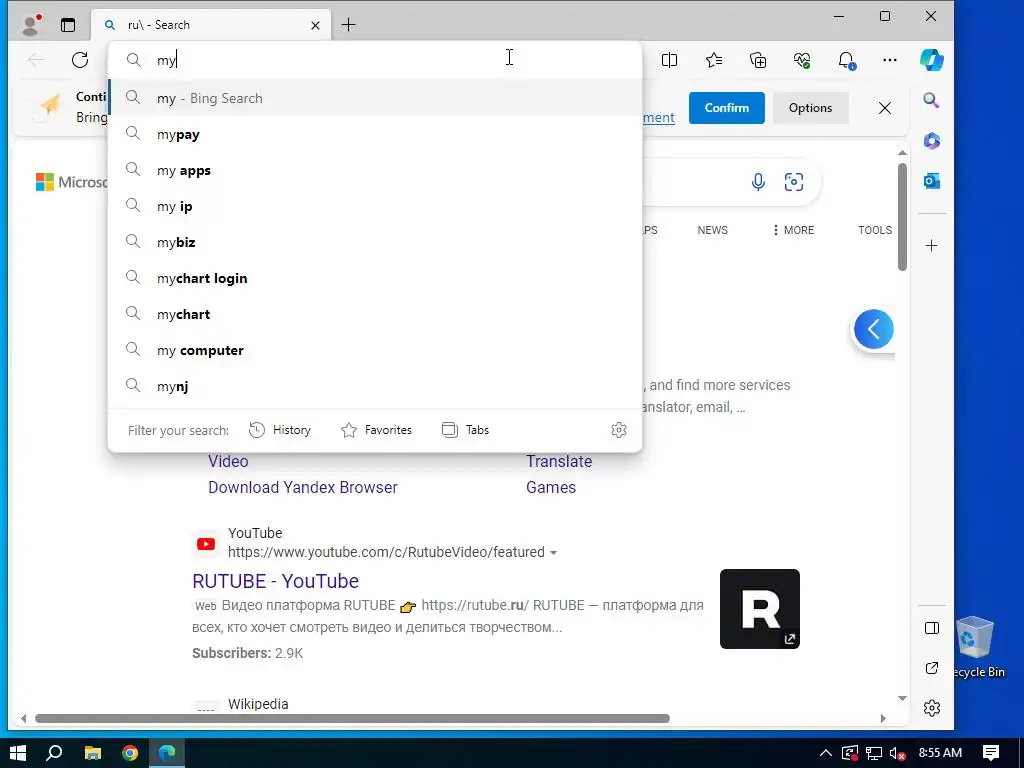Open the notifications bell icon
The width and height of the screenshot is (1024, 768).
(846, 60)
